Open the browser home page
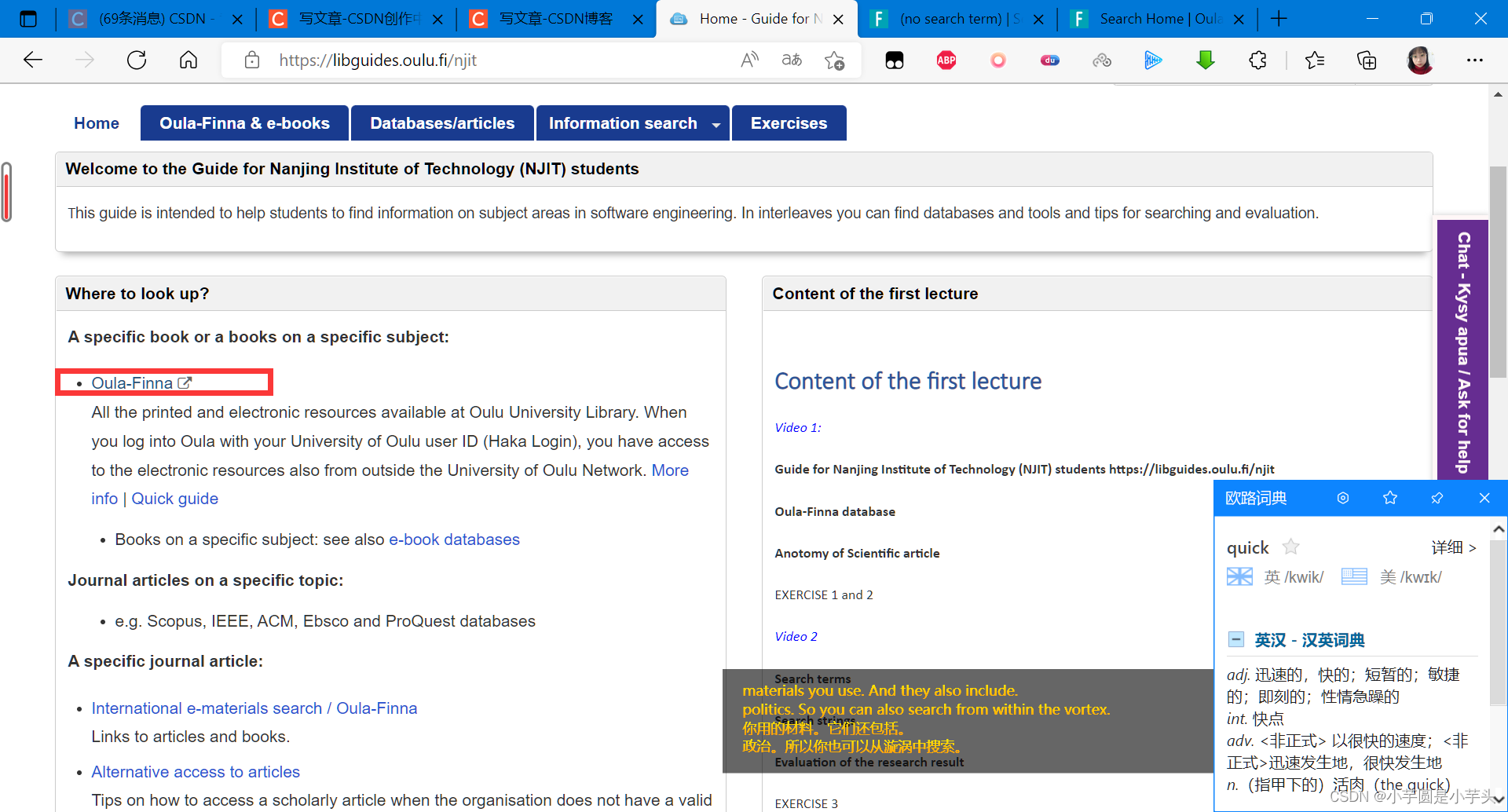The height and width of the screenshot is (812, 1508). [188, 60]
